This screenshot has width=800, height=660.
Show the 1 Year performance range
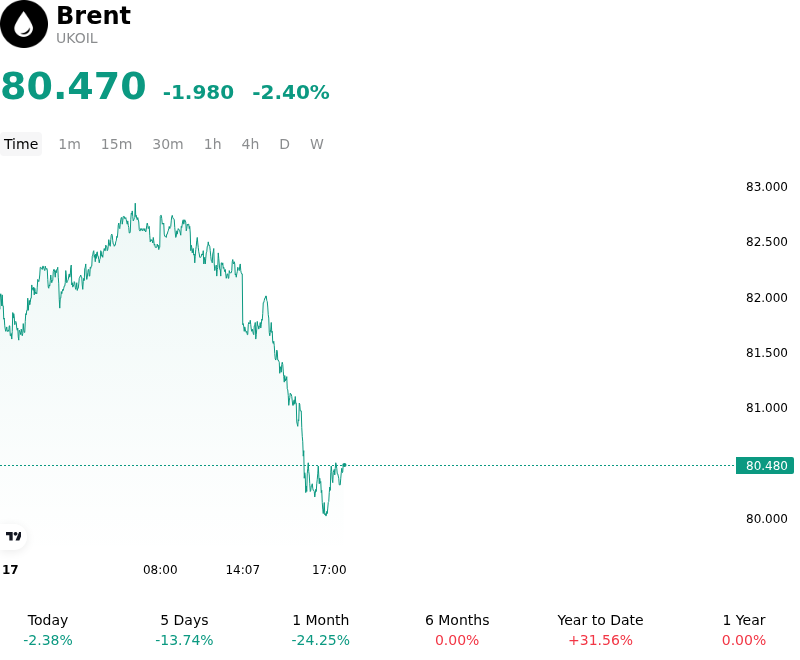click(x=744, y=630)
